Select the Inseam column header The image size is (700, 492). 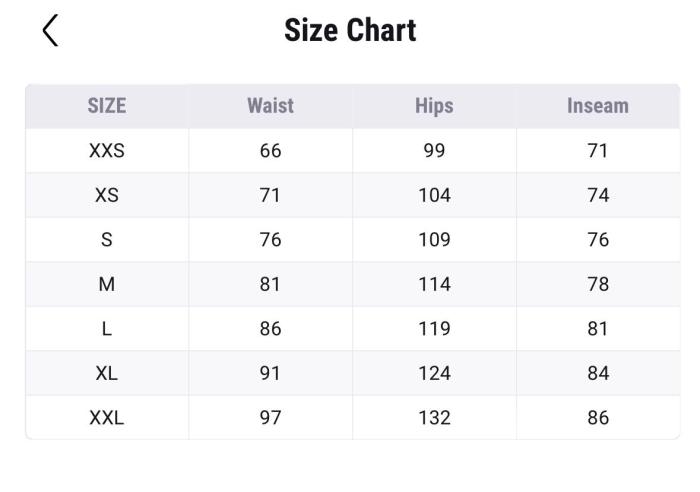(598, 106)
